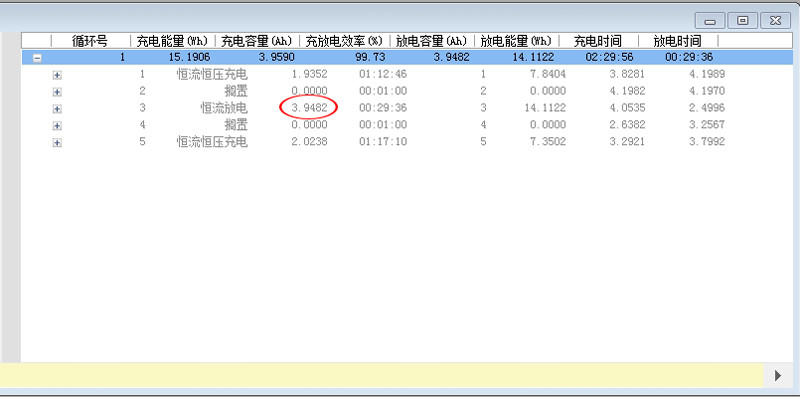
Task: Click the 放电时间 column header
Action: [x=678, y=41]
